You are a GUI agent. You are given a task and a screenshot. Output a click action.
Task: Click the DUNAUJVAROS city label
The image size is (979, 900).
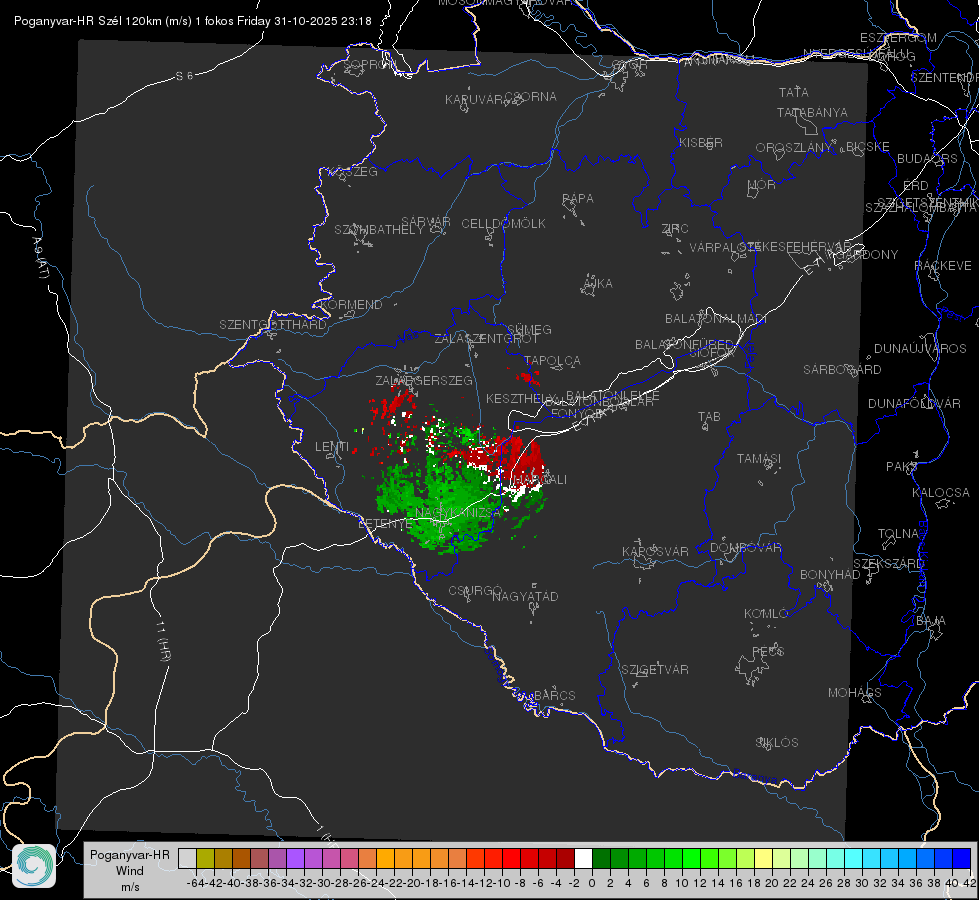point(920,349)
